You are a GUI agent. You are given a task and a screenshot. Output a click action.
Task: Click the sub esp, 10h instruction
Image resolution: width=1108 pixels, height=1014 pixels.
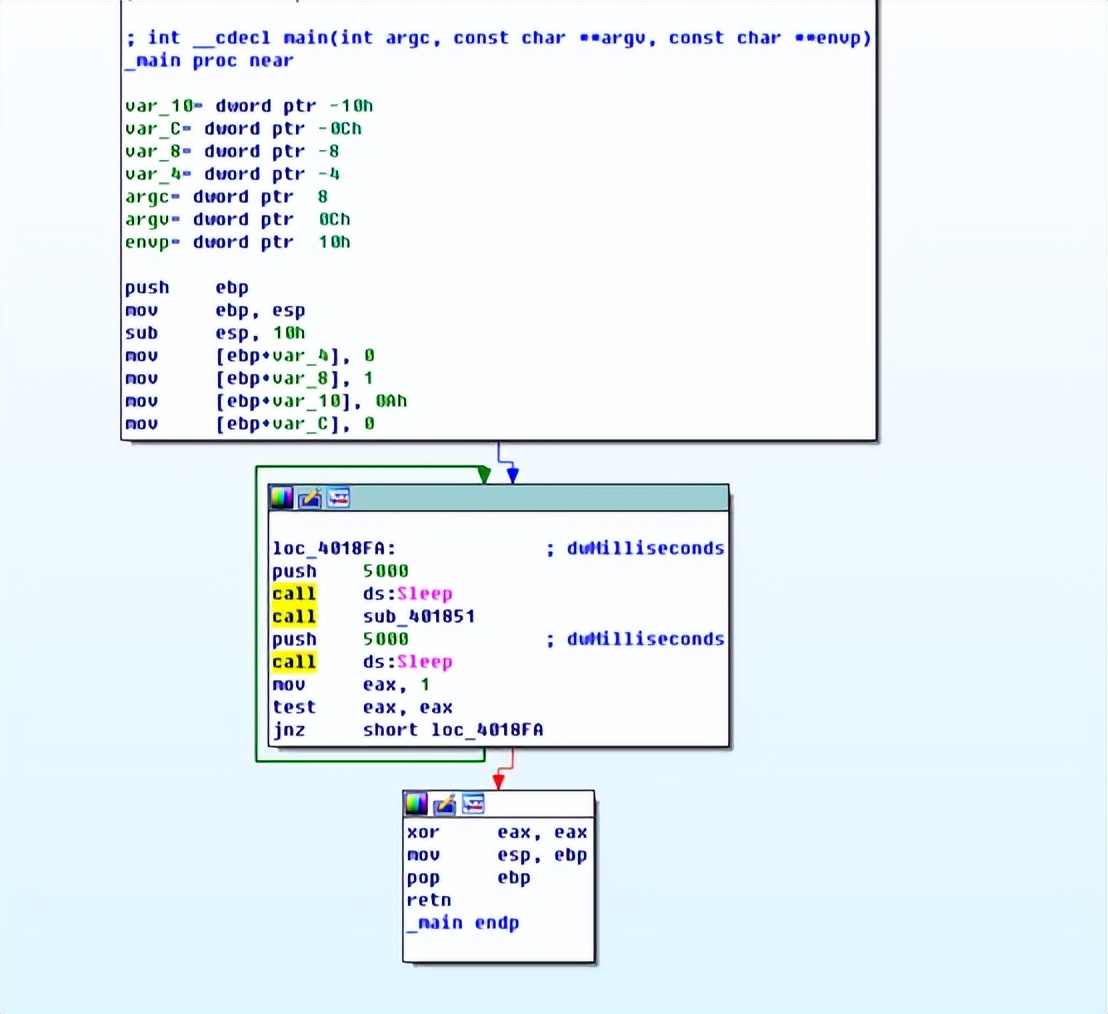[x=215, y=333]
